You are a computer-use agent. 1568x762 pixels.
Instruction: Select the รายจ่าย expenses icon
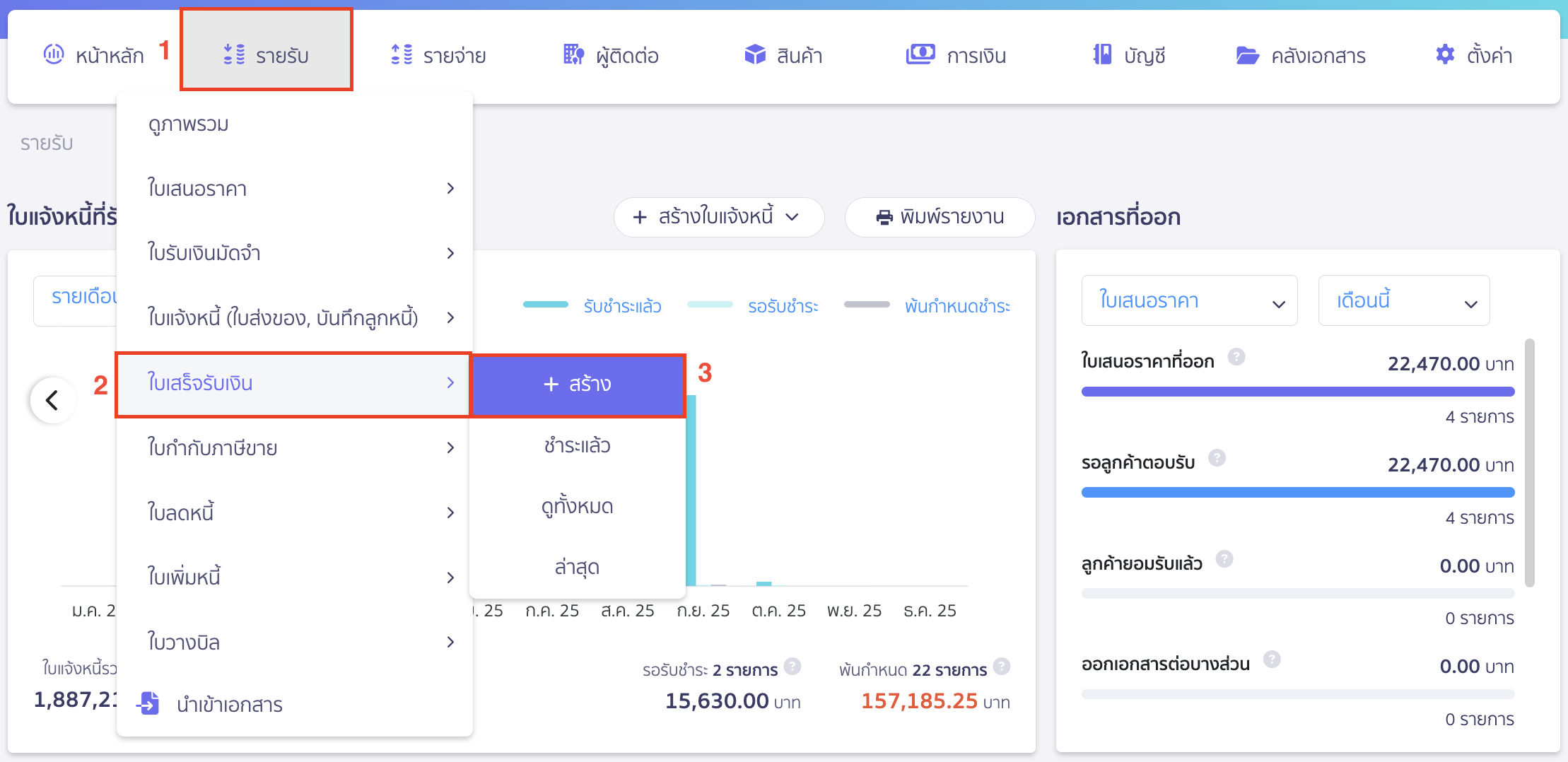click(x=401, y=54)
